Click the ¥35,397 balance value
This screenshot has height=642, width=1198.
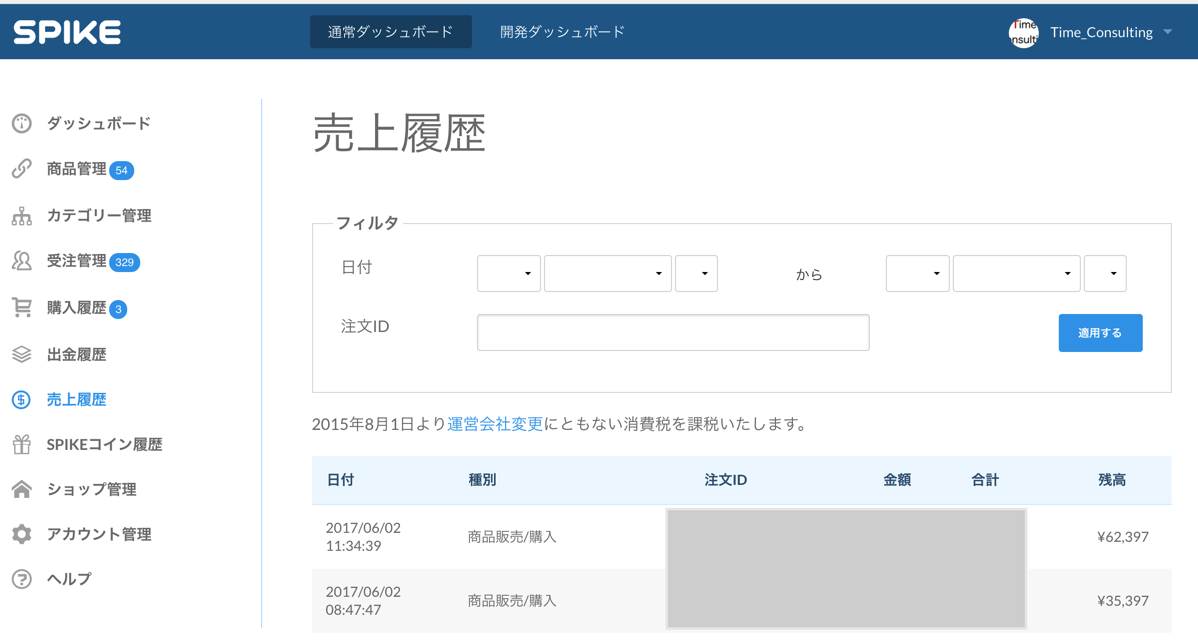coord(1122,601)
